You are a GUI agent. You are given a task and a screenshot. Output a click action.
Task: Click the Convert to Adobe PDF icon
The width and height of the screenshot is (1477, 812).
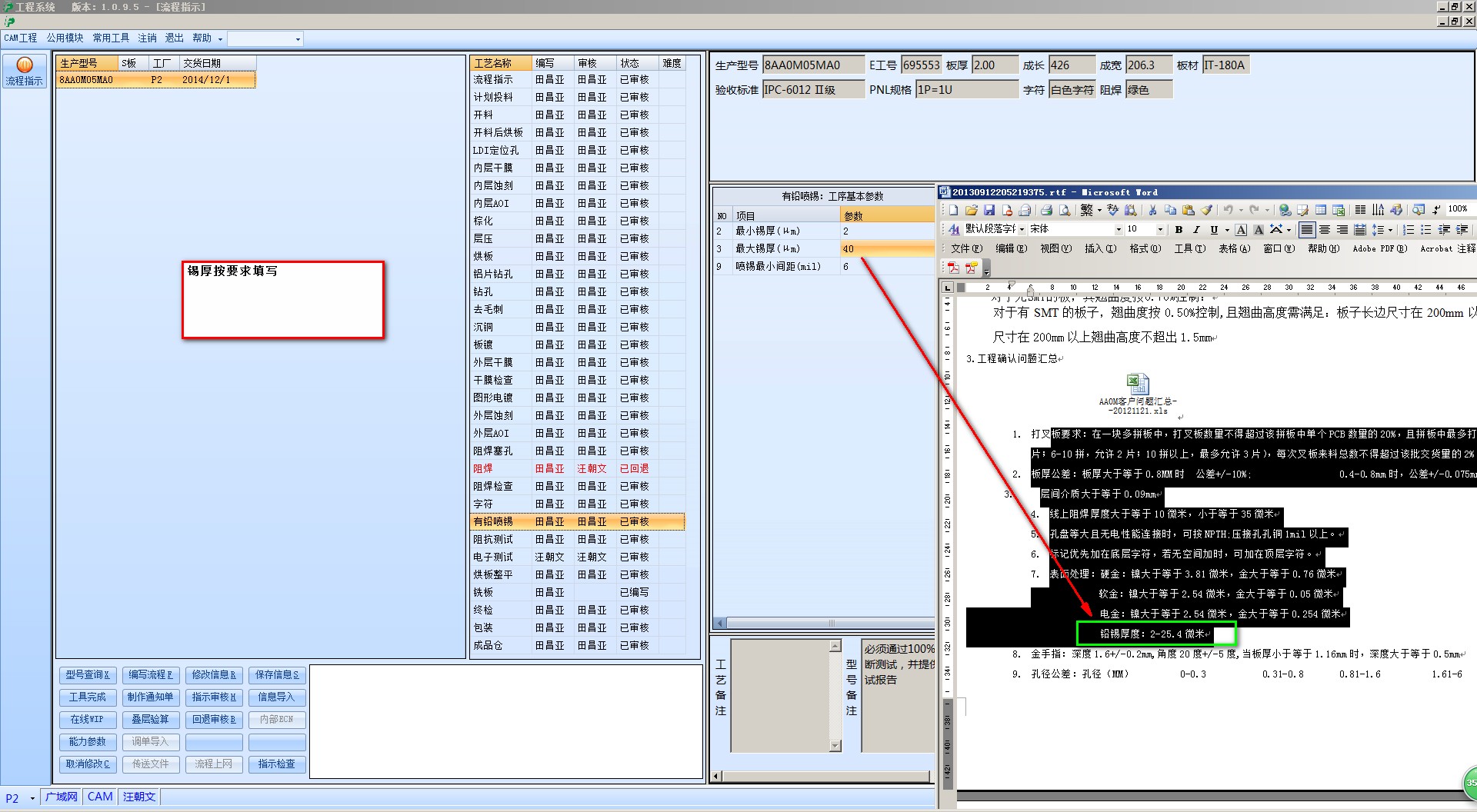point(953,268)
